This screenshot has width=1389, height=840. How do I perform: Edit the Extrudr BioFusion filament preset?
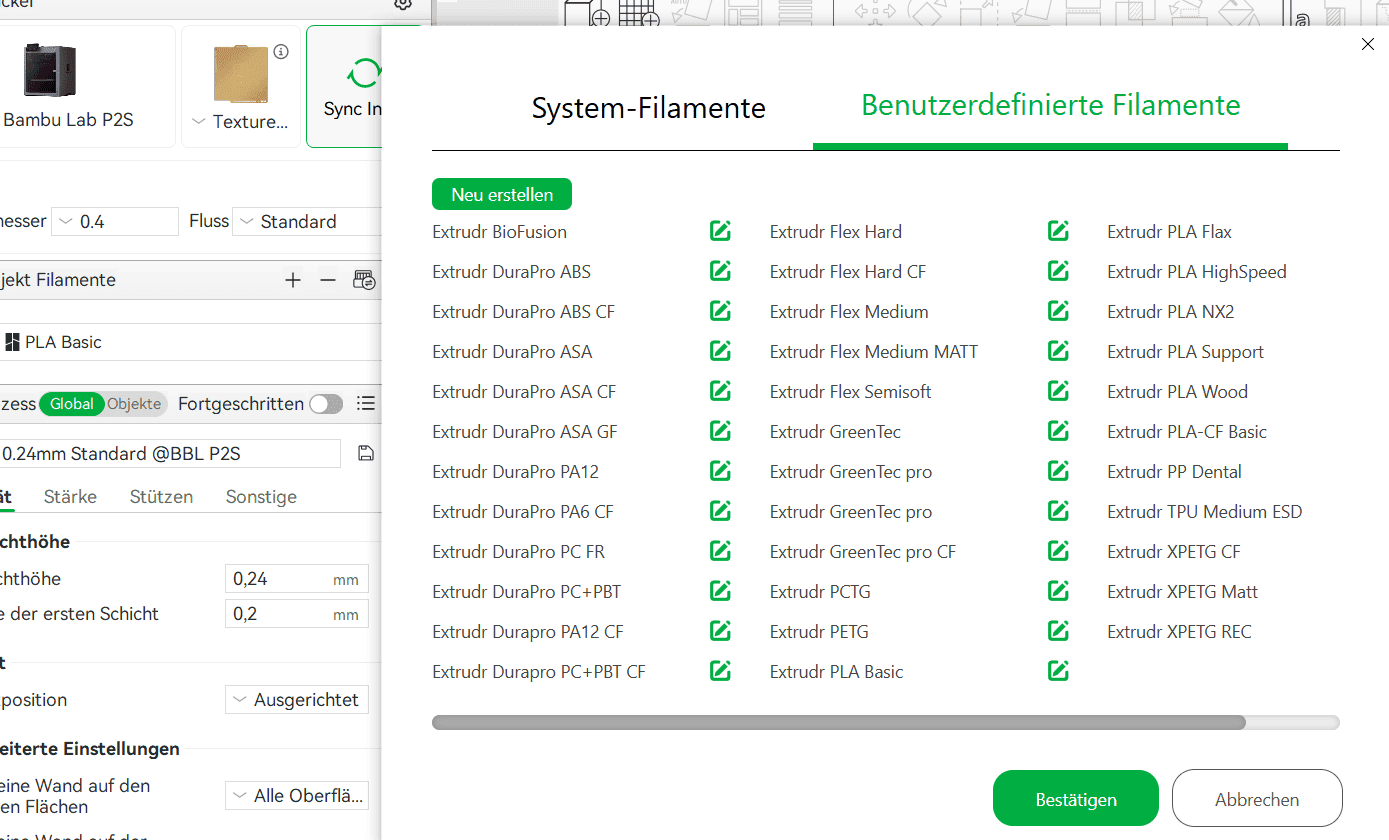[x=720, y=231]
